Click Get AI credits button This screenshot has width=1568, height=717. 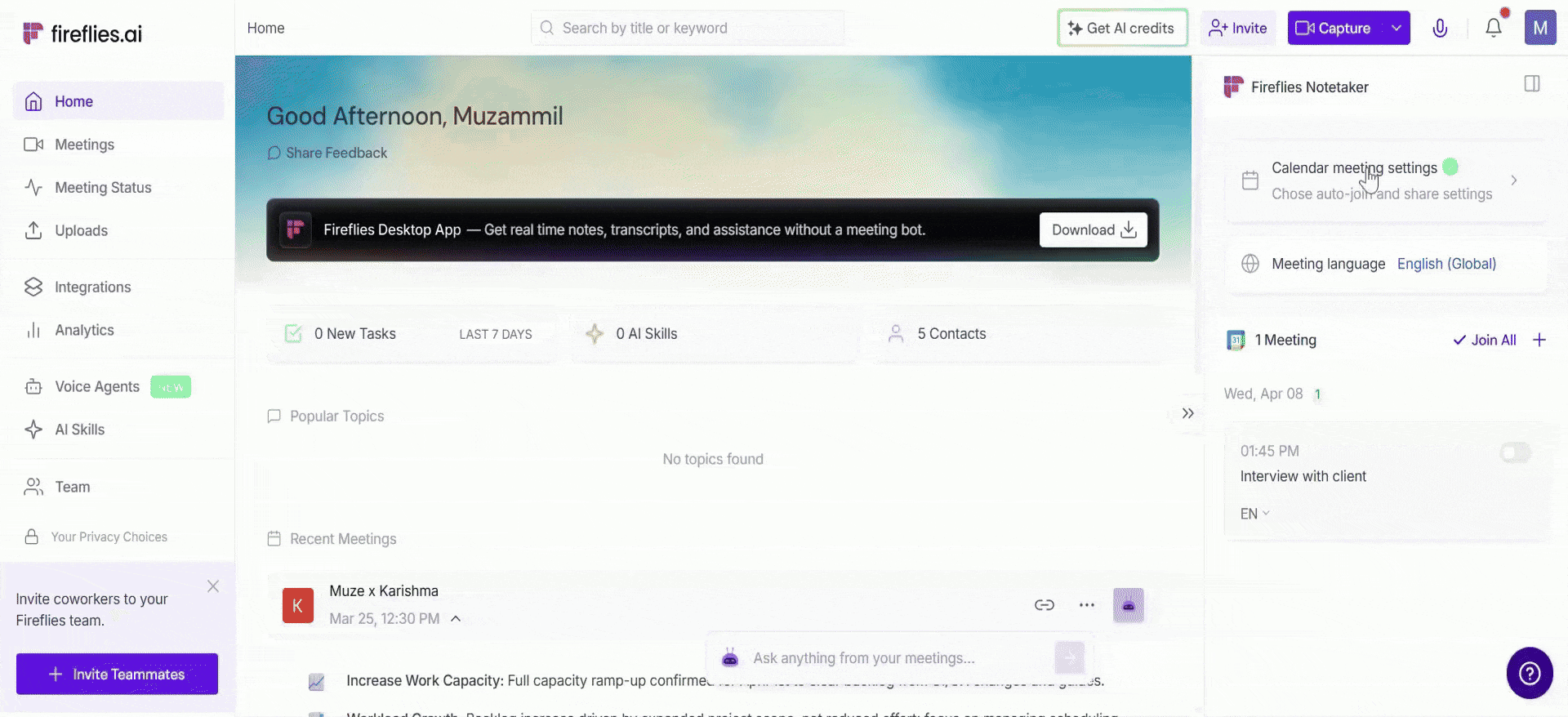point(1122,28)
